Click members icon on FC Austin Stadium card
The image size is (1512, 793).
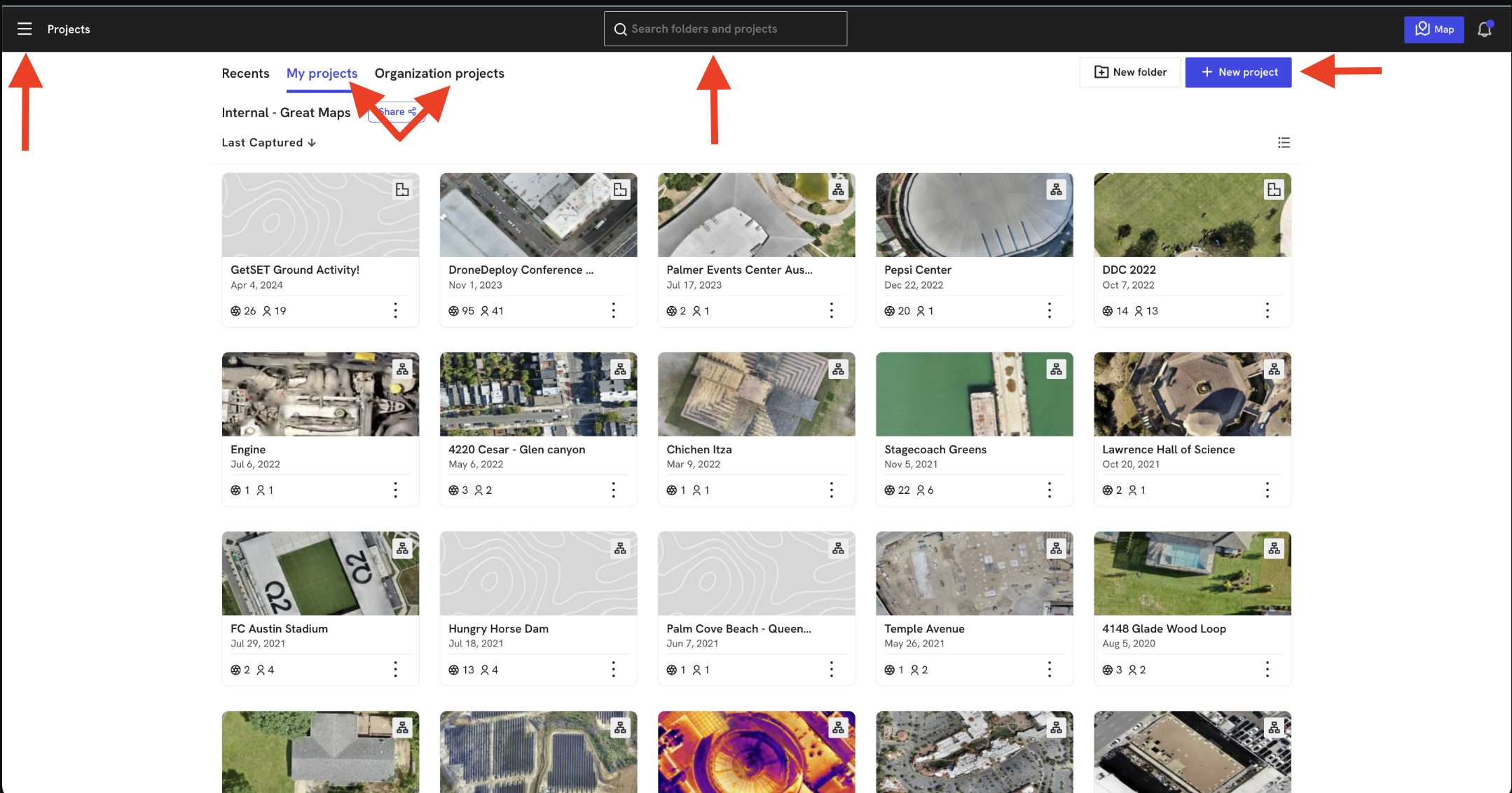(261, 669)
